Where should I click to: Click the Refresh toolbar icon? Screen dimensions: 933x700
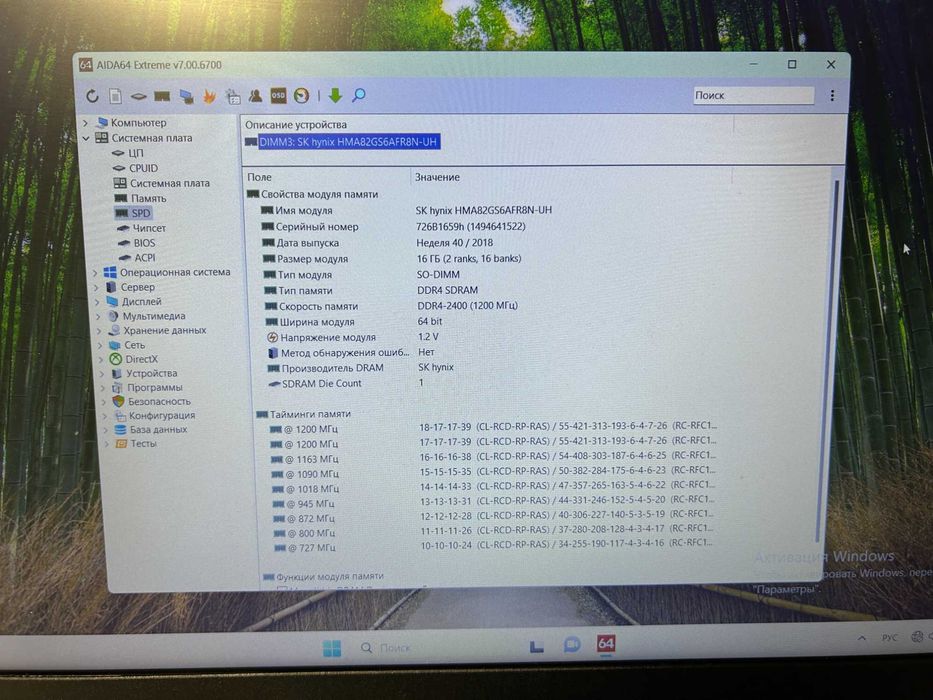pyautogui.click(x=92, y=96)
